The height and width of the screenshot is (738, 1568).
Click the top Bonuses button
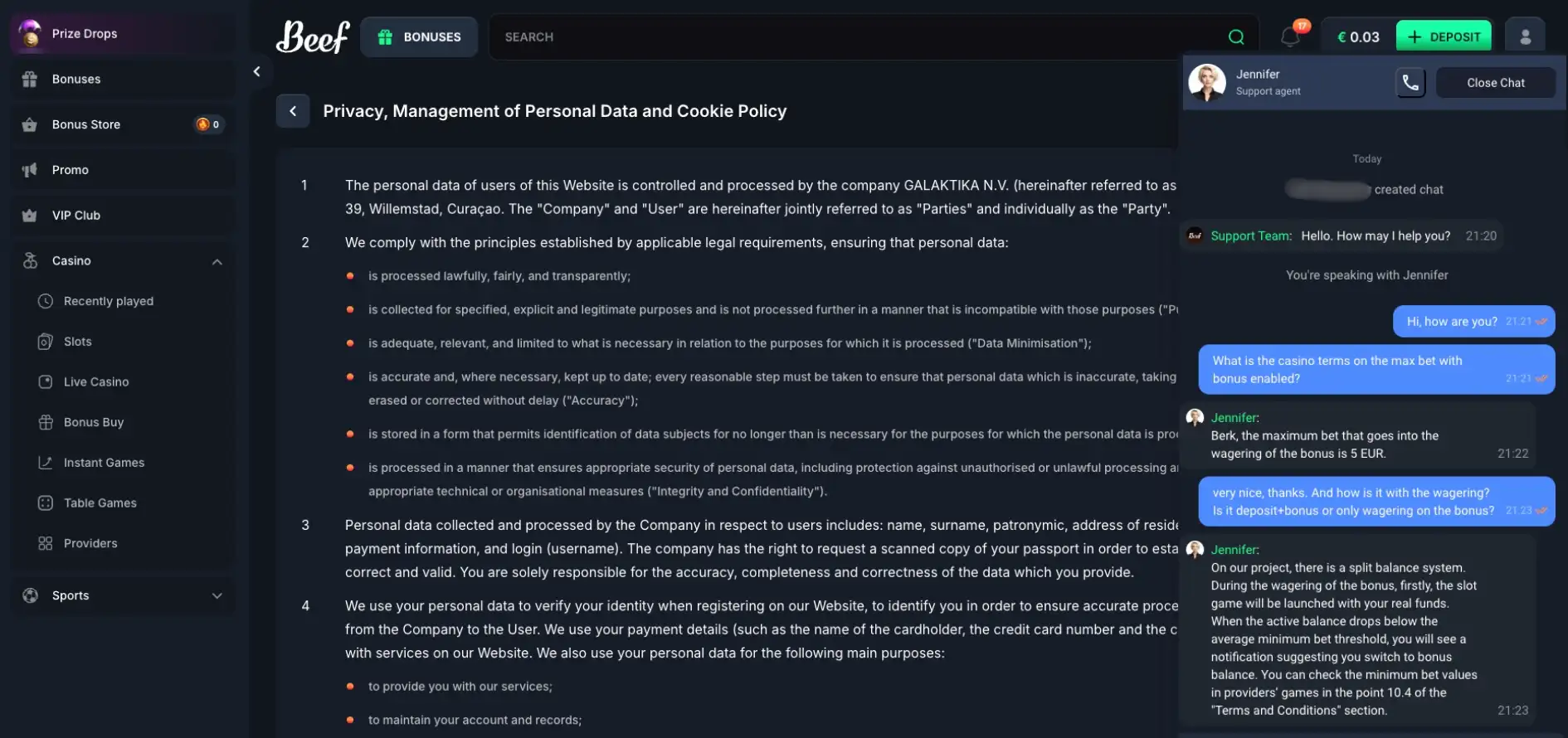(419, 36)
